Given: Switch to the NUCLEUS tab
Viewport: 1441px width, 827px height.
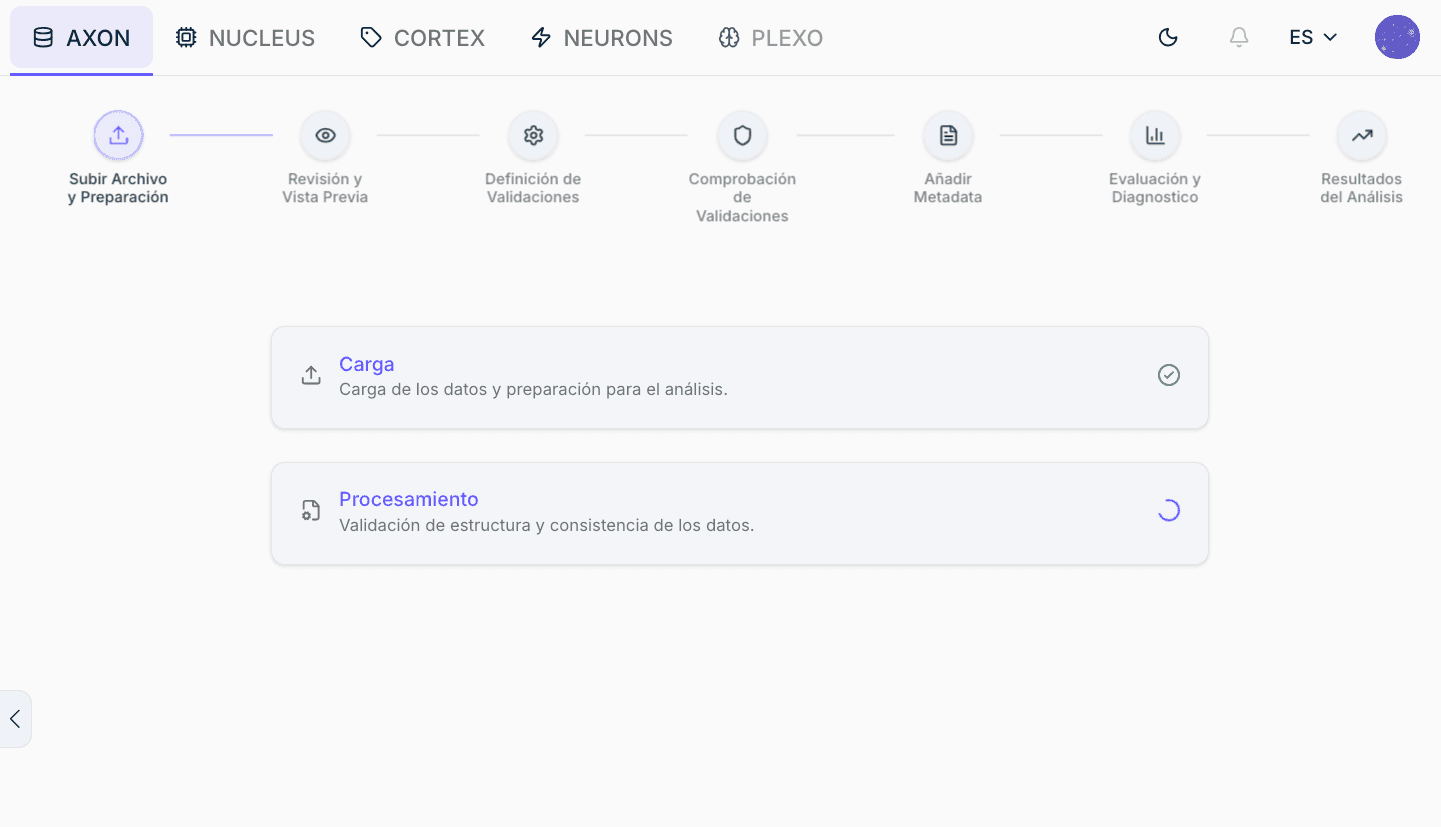Looking at the screenshot, I should click(245, 38).
